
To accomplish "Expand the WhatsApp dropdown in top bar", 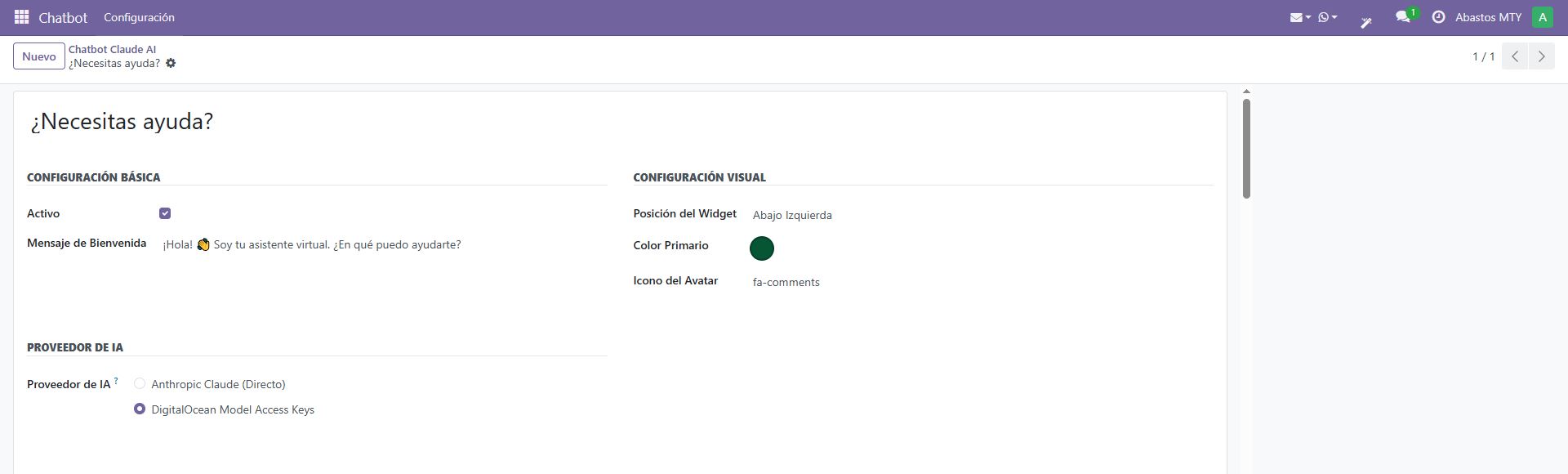I will (x=1327, y=17).
